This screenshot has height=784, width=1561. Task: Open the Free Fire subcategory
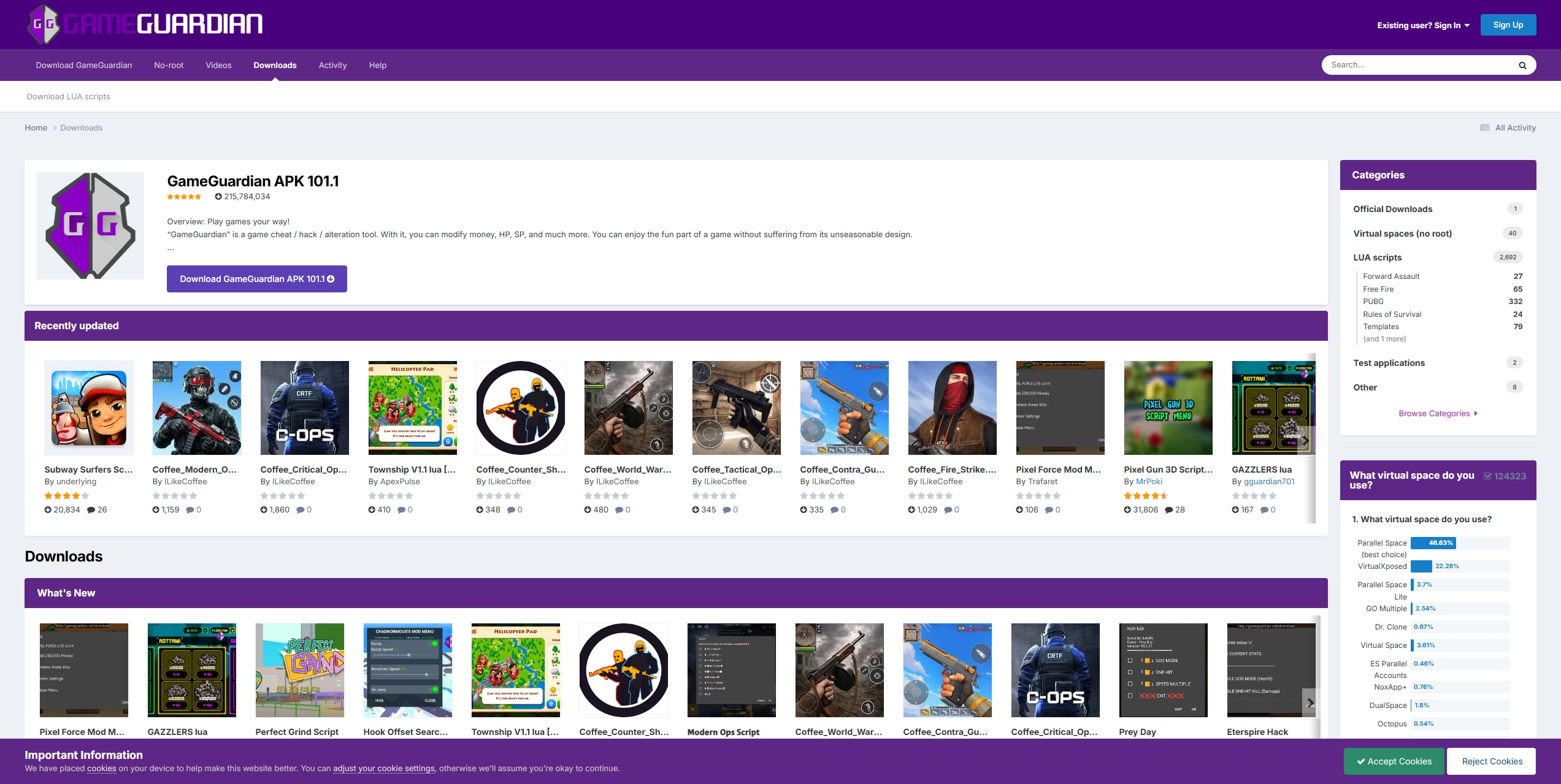pos(1378,289)
